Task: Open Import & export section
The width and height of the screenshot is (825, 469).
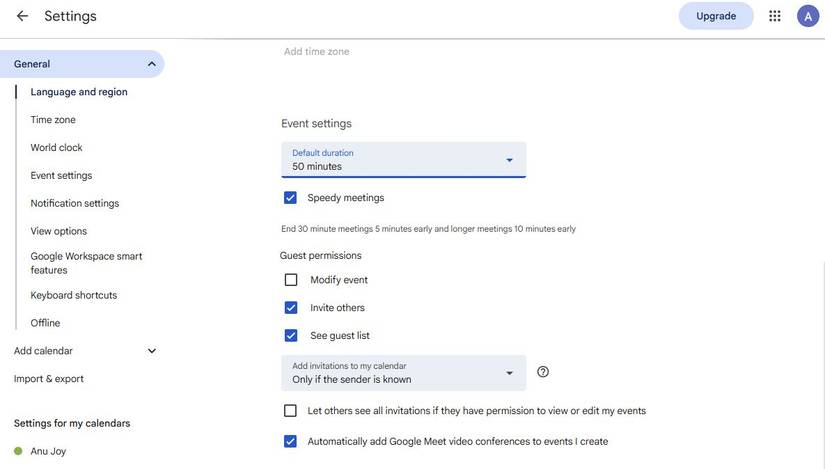Action: (48, 379)
